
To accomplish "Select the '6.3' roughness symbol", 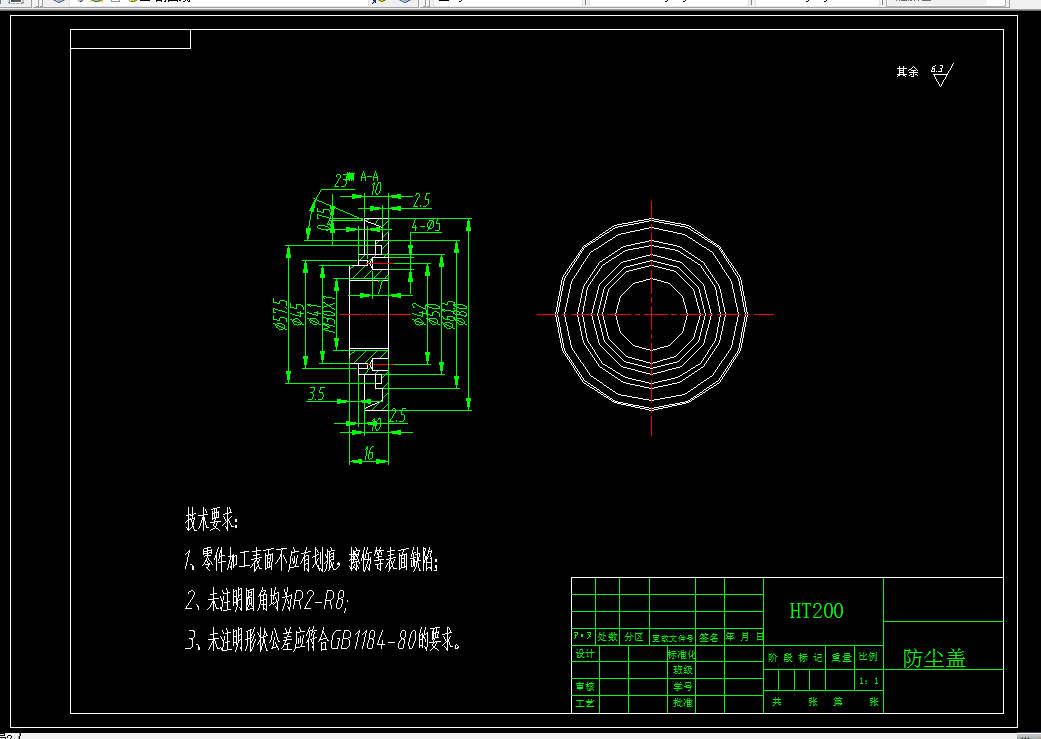I will [941, 74].
